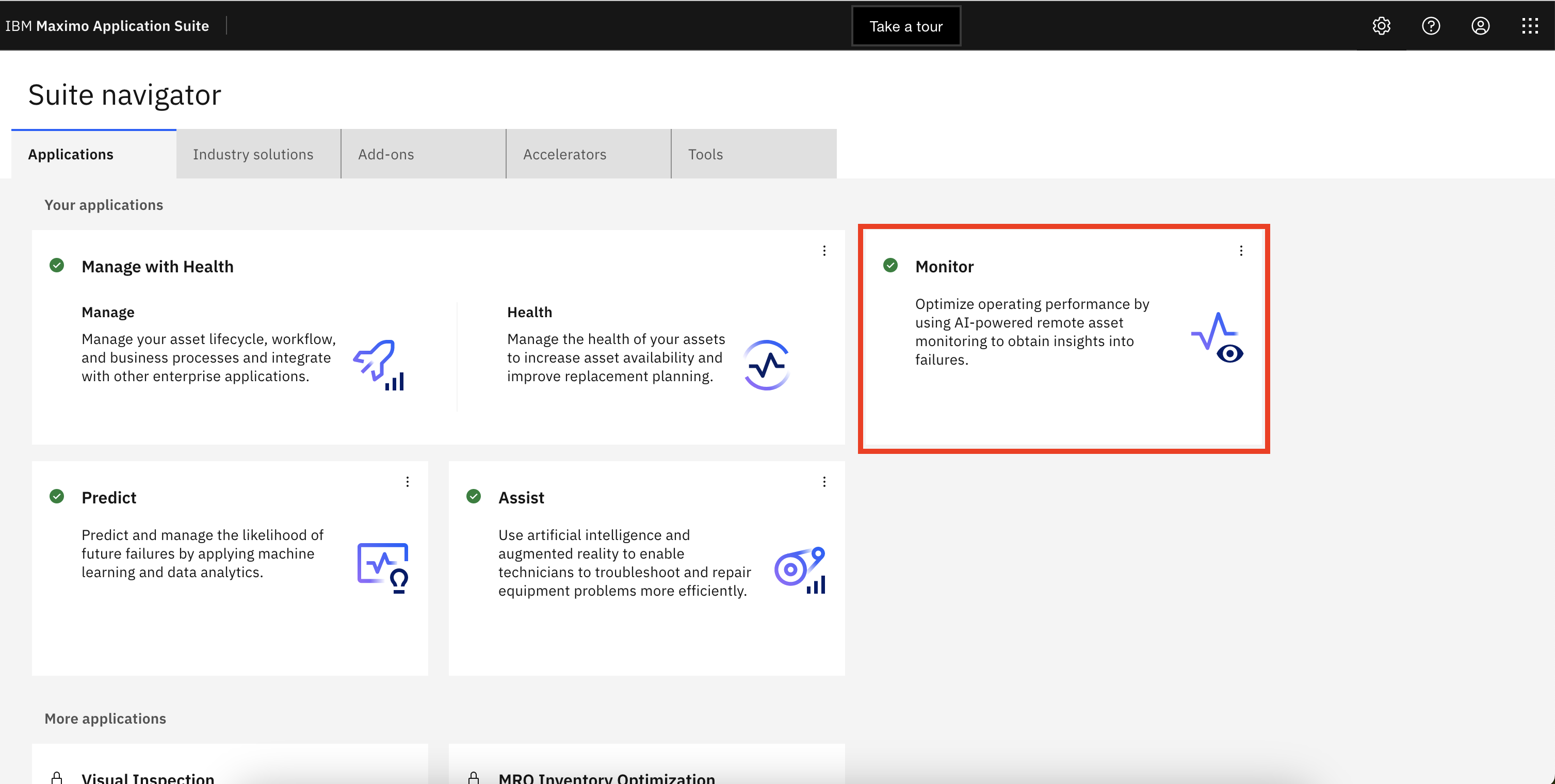Click the More applications section label

coord(105,719)
